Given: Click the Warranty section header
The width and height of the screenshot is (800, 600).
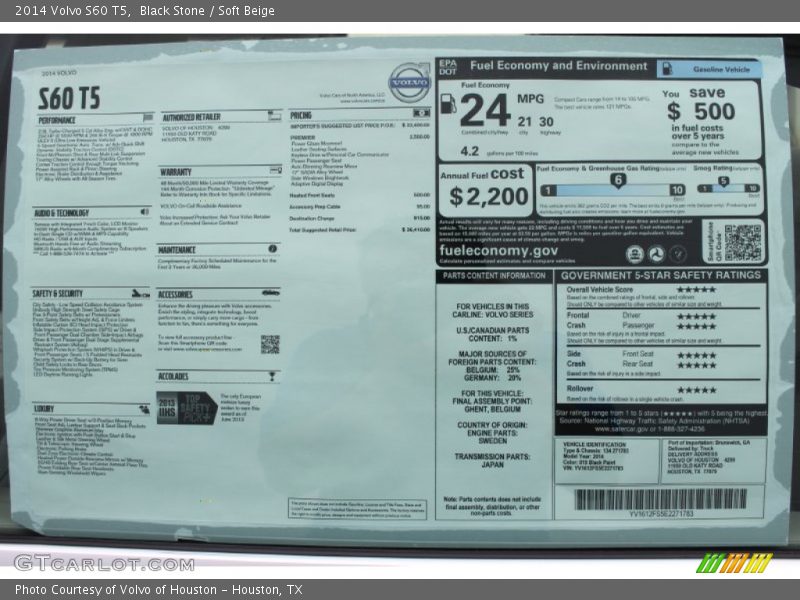Looking at the screenshot, I should 176,172.
